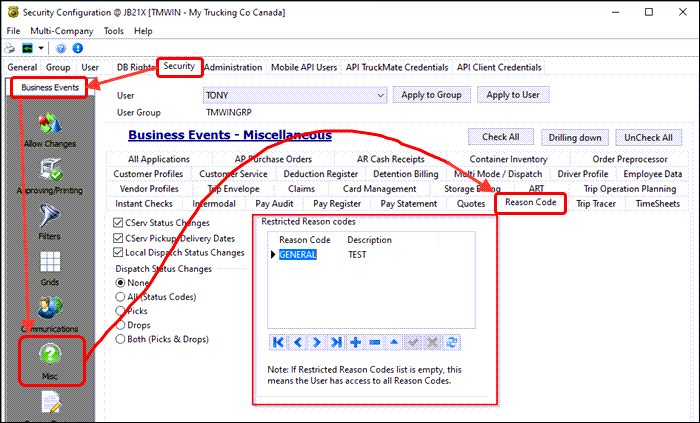Open the Allow Changes sidebar icon
The width and height of the screenshot is (700, 423).
[x=47, y=125]
